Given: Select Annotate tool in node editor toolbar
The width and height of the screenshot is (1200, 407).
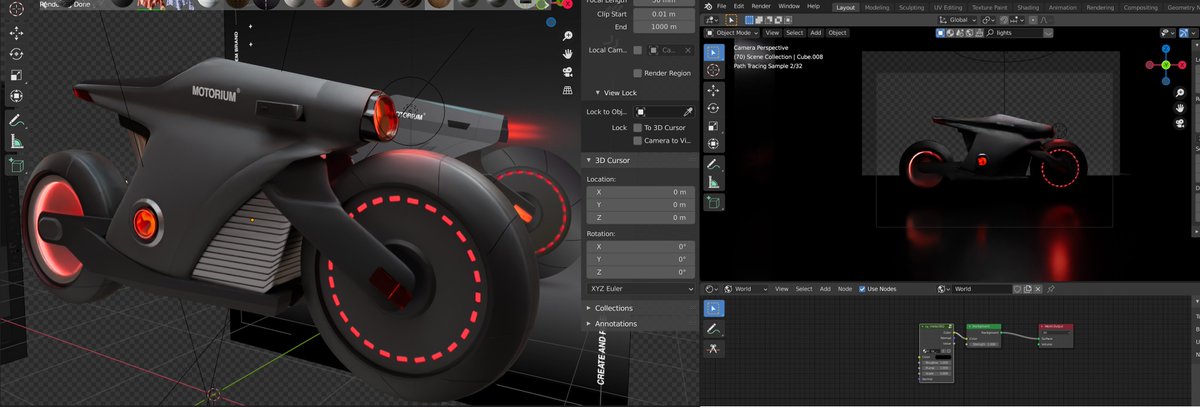Looking at the screenshot, I should [x=714, y=329].
